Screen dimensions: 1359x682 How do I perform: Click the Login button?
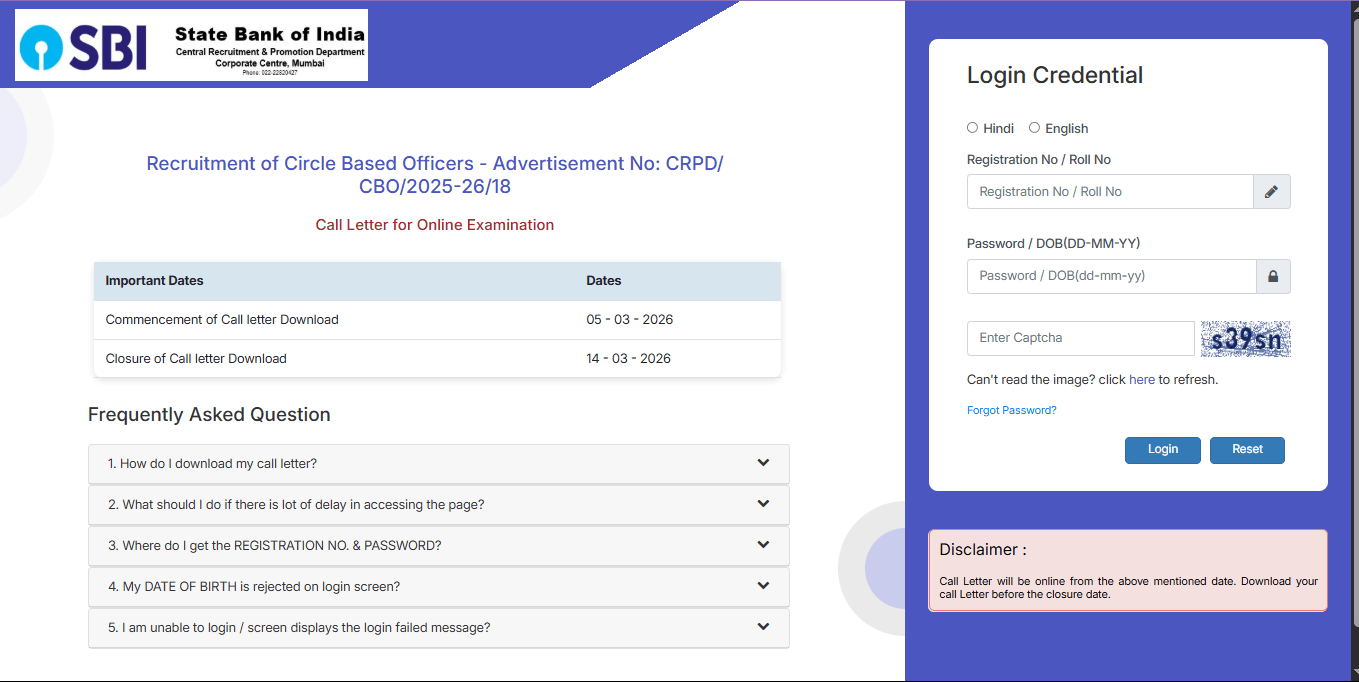click(x=1162, y=450)
